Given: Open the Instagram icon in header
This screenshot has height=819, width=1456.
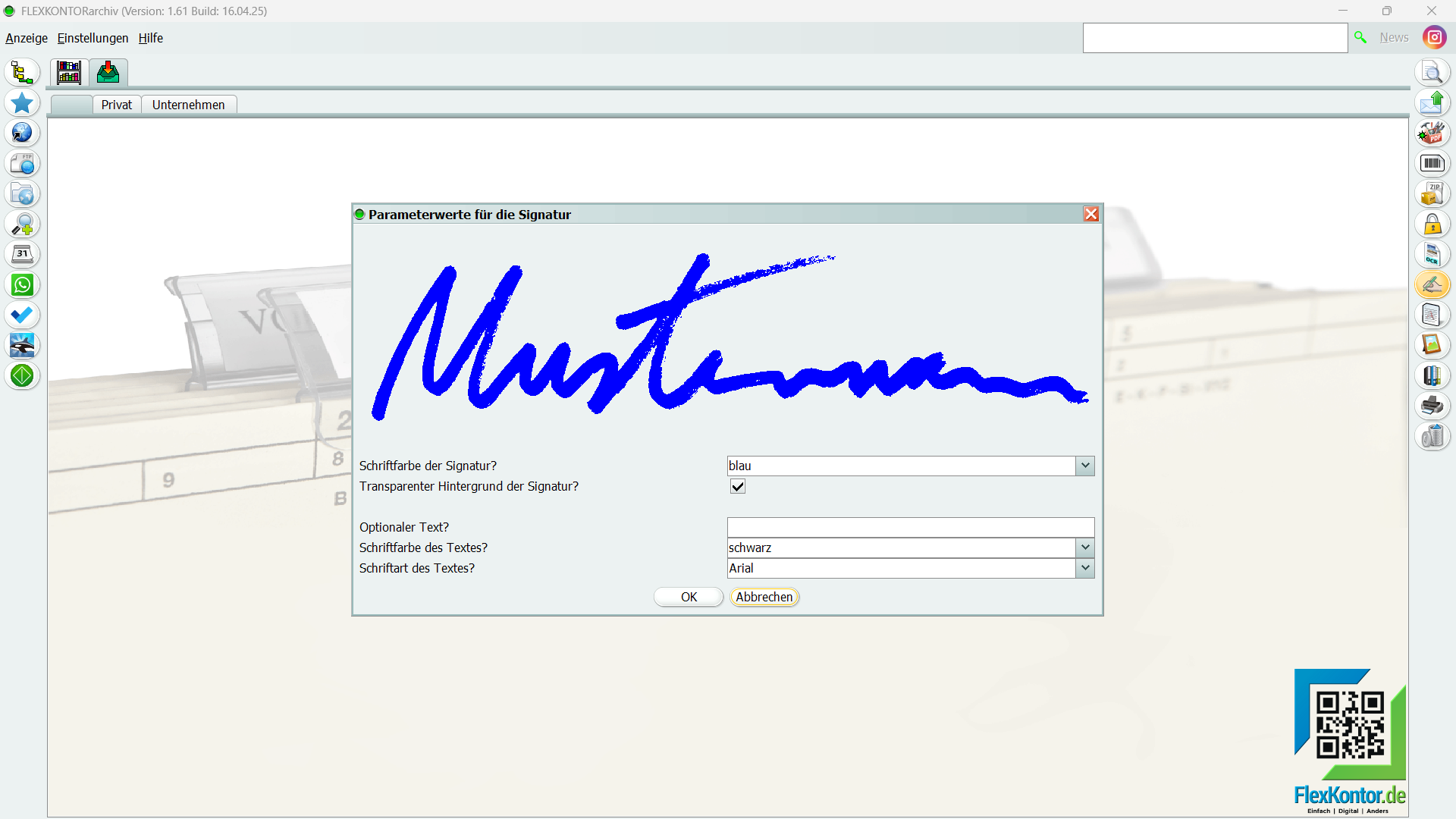Looking at the screenshot, I should point(1434,37).
